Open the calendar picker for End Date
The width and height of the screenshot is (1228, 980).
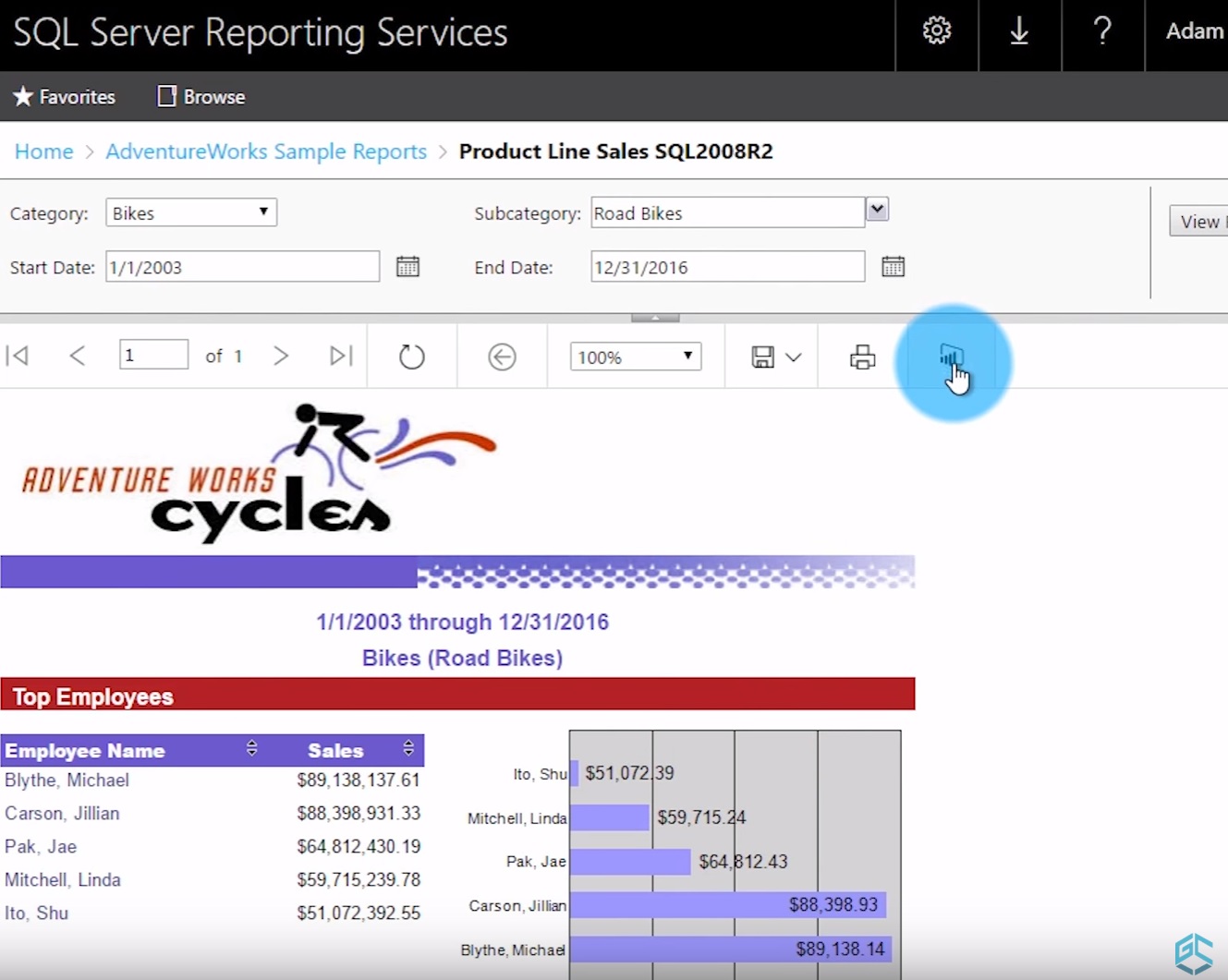point(892,266)
